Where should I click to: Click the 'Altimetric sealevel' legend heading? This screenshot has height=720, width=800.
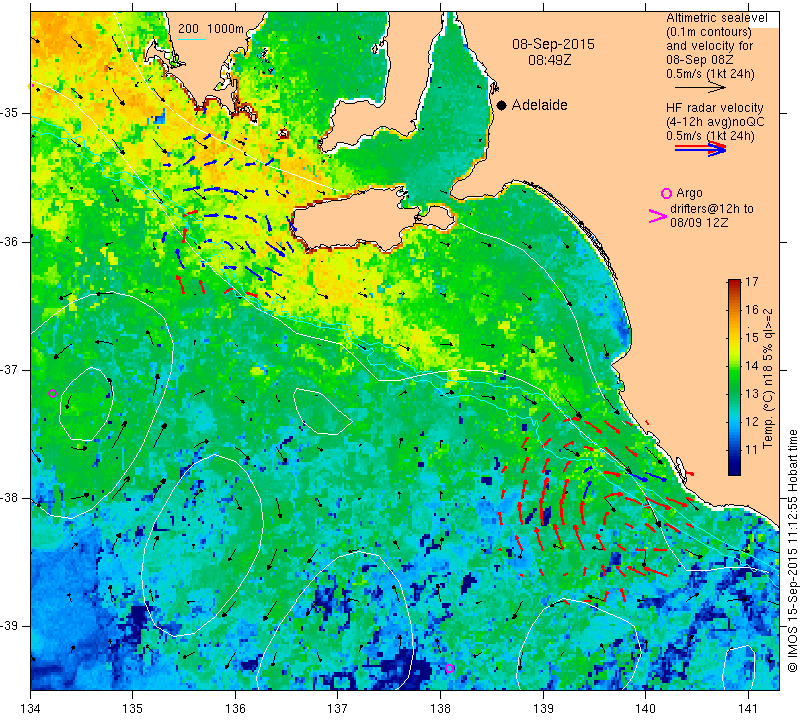pos(716,18)
